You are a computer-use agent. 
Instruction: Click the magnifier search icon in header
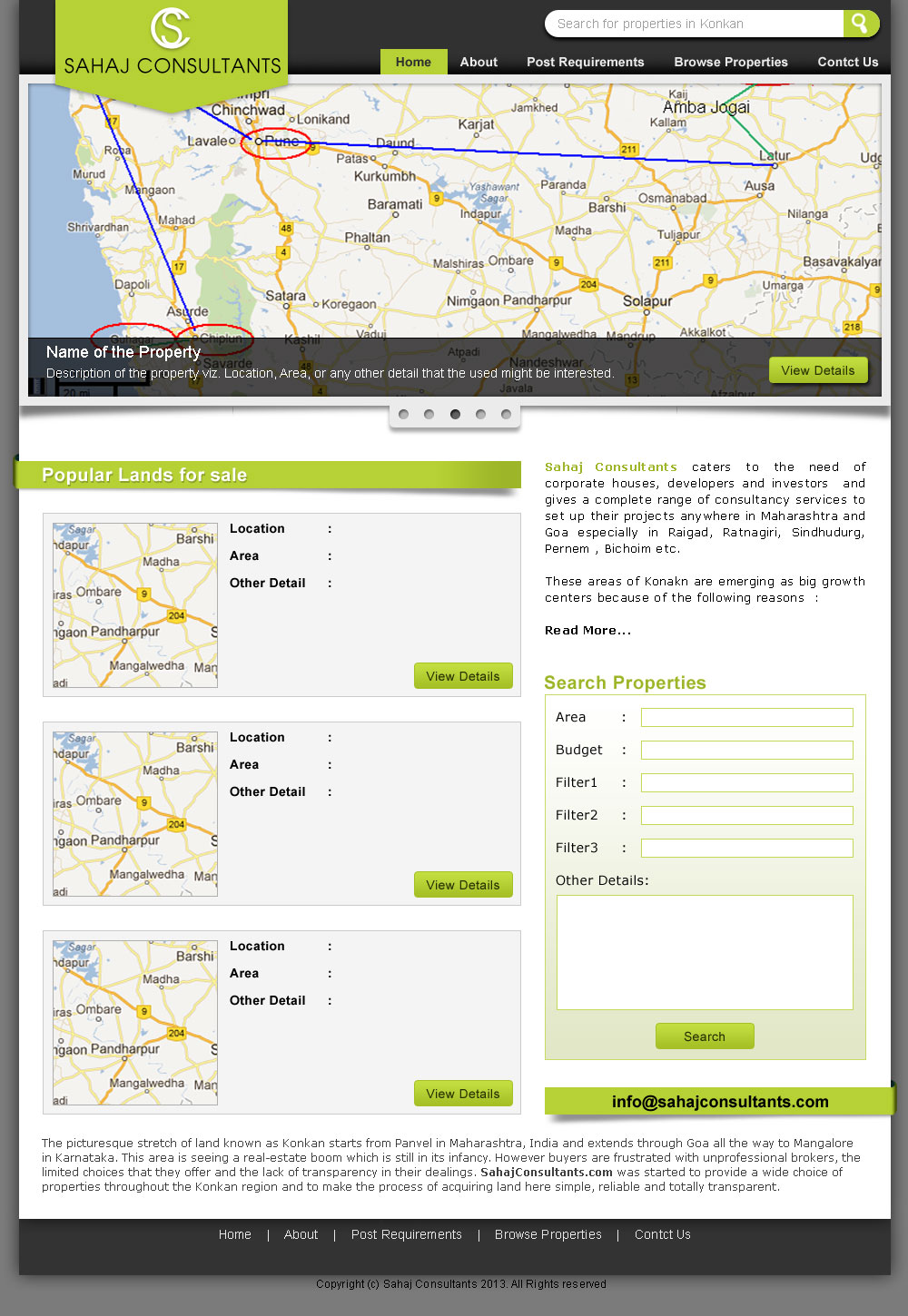pyautogui.click(x=860, y=24)
